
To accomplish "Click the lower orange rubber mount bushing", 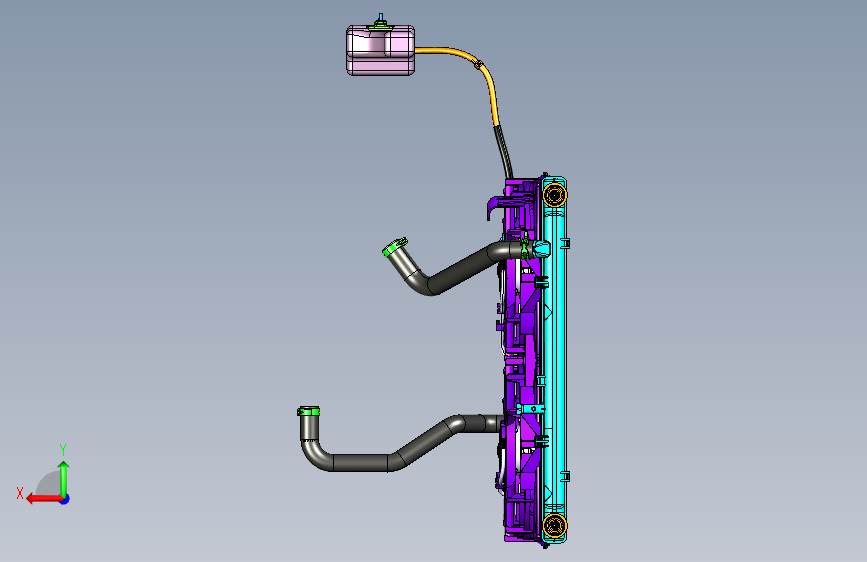I will click(x=555, y=525).
